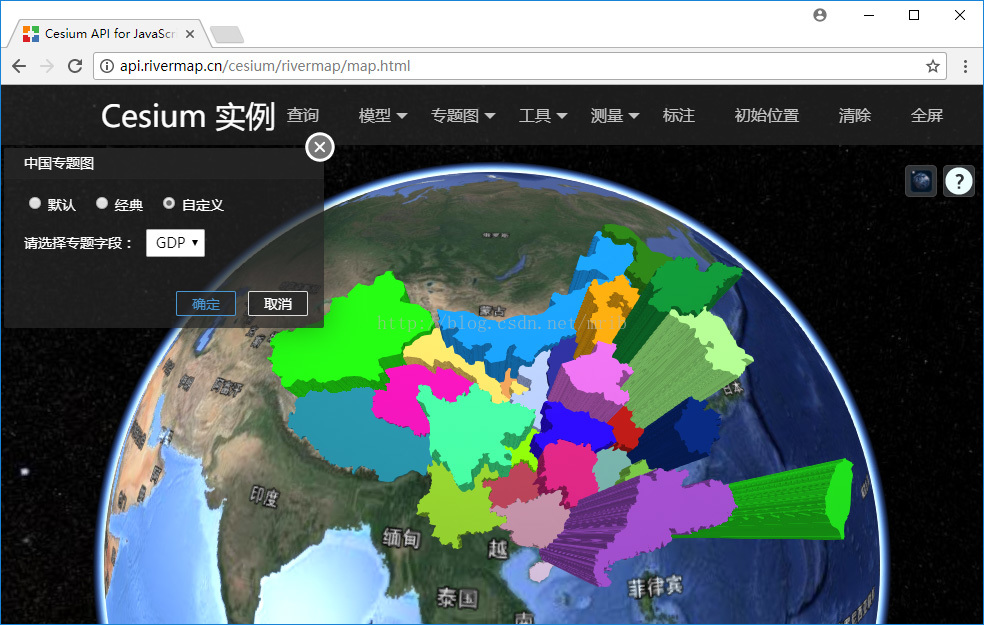
Task: Open the 查询 menu item
Action: pyautogui.click(x=303, y=115)
